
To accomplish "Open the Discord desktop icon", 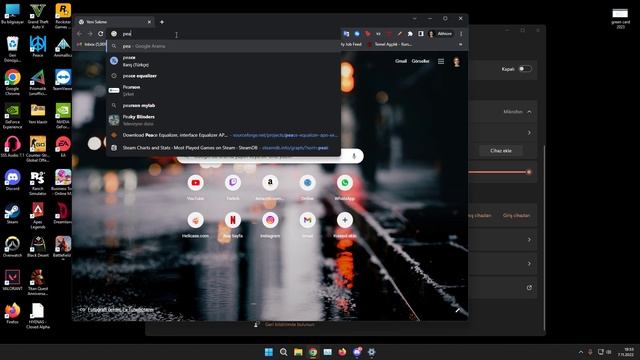I will (13, 180).
